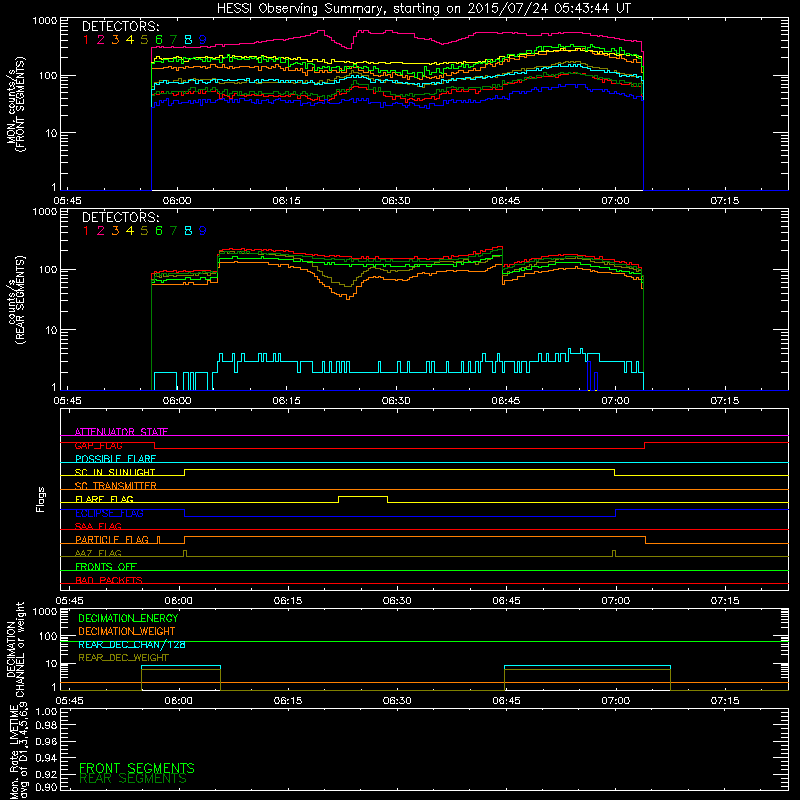Screen dimensions: 800x800
Task: Click the Flags y-axis title
Action: pos(41,499)
